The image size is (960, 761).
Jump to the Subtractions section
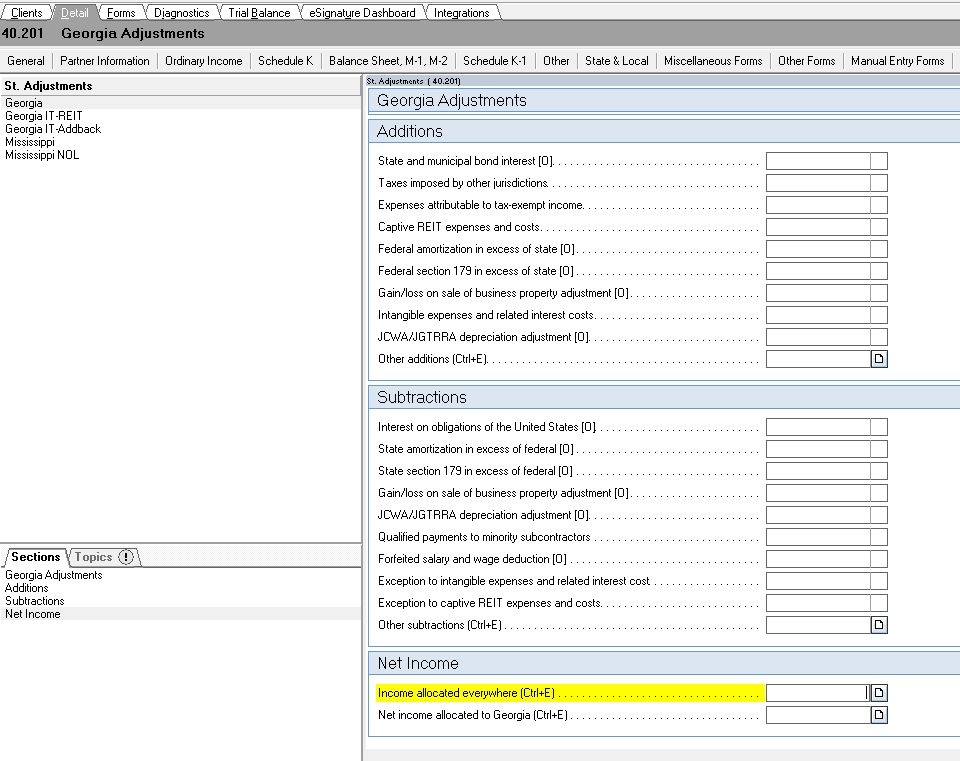[34, 600]
